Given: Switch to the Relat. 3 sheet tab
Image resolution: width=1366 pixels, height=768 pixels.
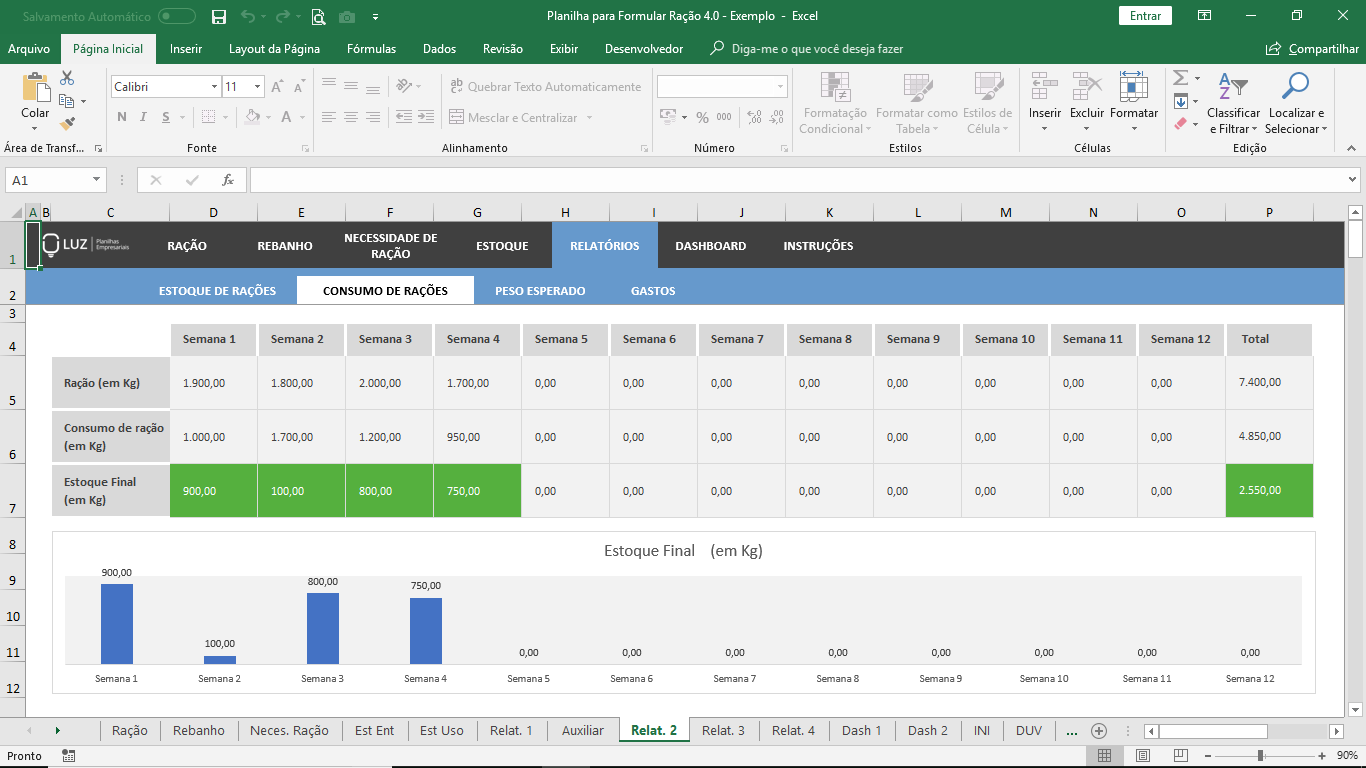Looking at the screenshot, I should [x=723, y=730].
